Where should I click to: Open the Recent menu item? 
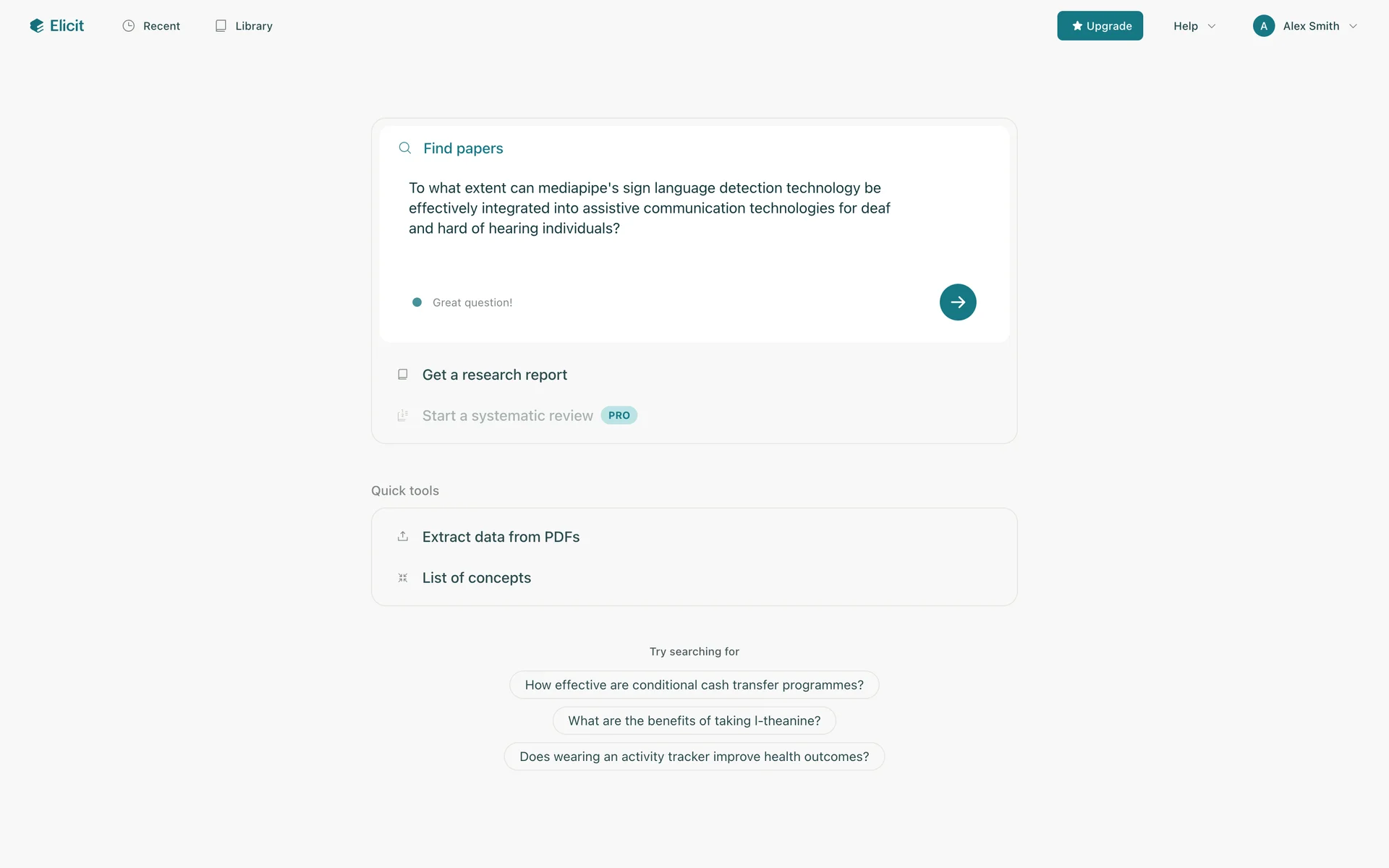[x=161, y=26]
